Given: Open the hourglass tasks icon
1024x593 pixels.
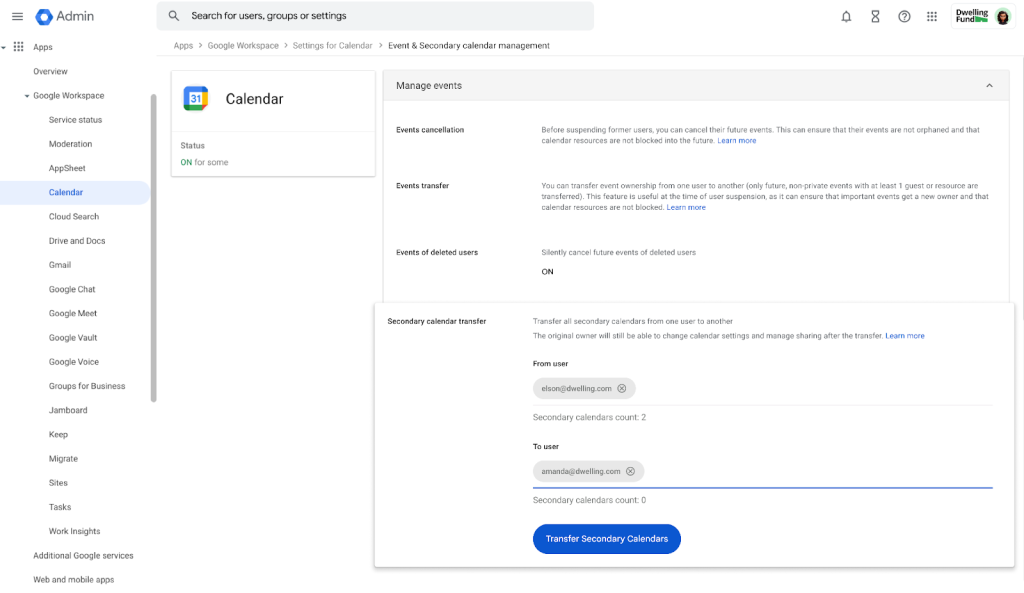Looking at the screenshot, I should (875, 17).
